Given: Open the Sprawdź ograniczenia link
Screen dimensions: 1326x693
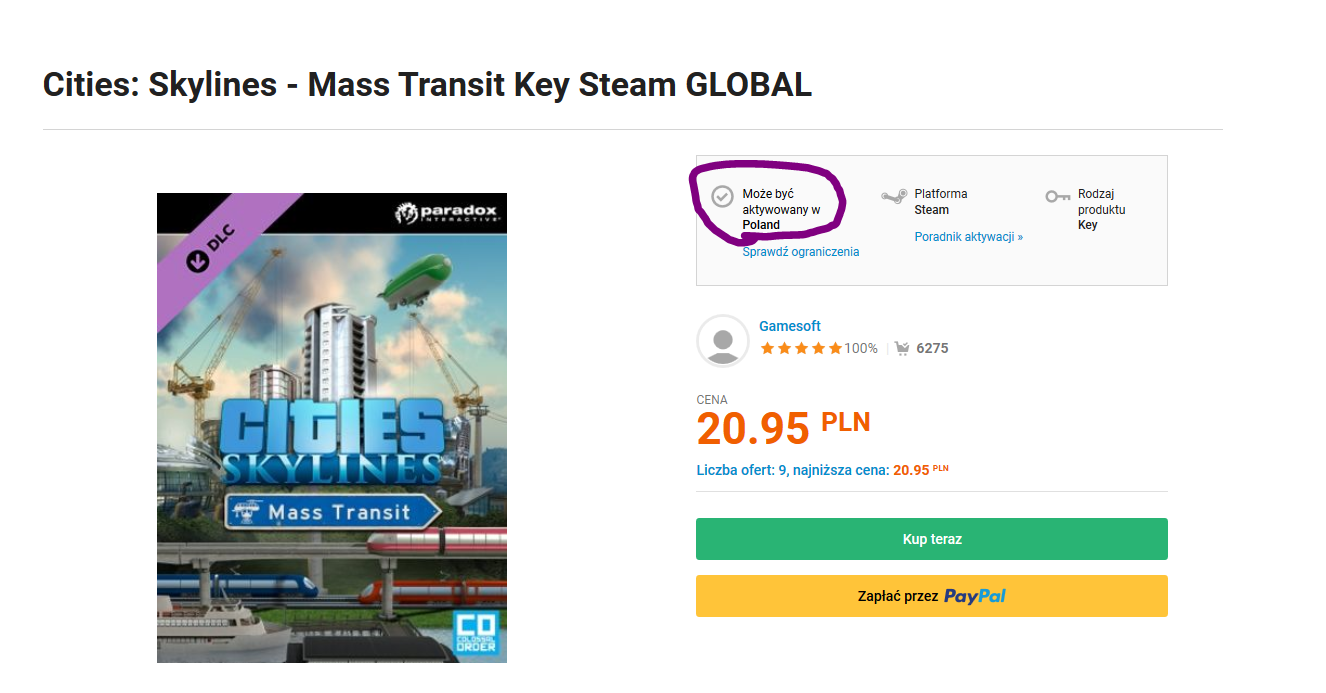Looking at the screenshot, I should tap(800, 252).
